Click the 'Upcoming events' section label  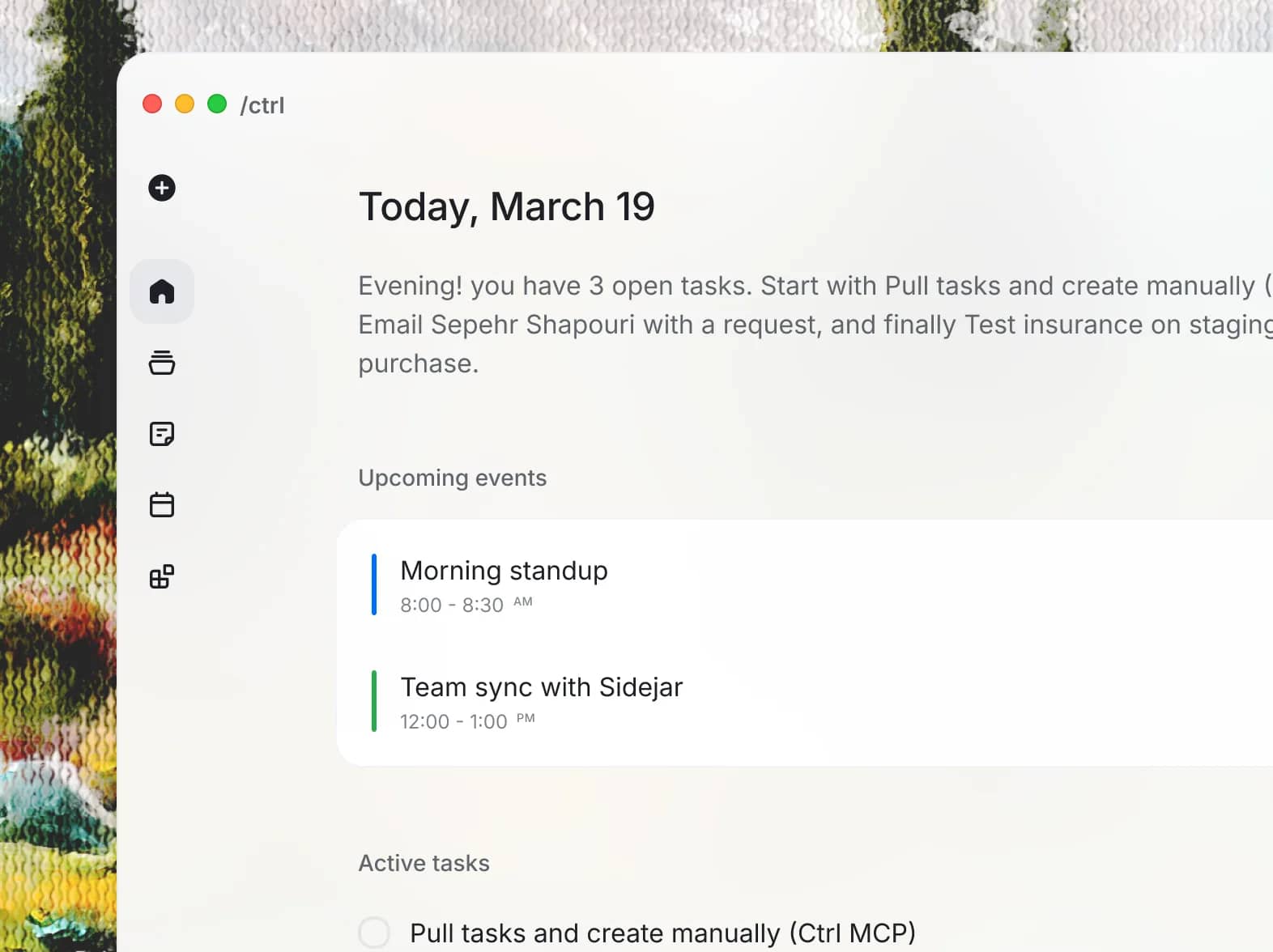click(453, 478)
